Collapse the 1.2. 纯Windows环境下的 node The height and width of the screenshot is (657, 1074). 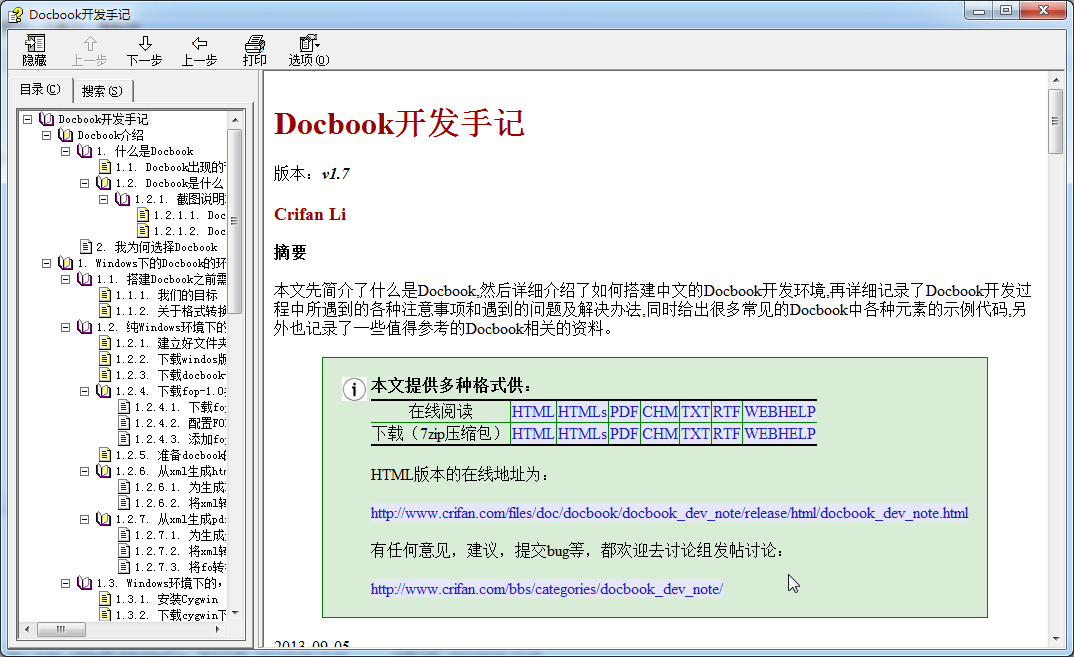coord(66,327)
